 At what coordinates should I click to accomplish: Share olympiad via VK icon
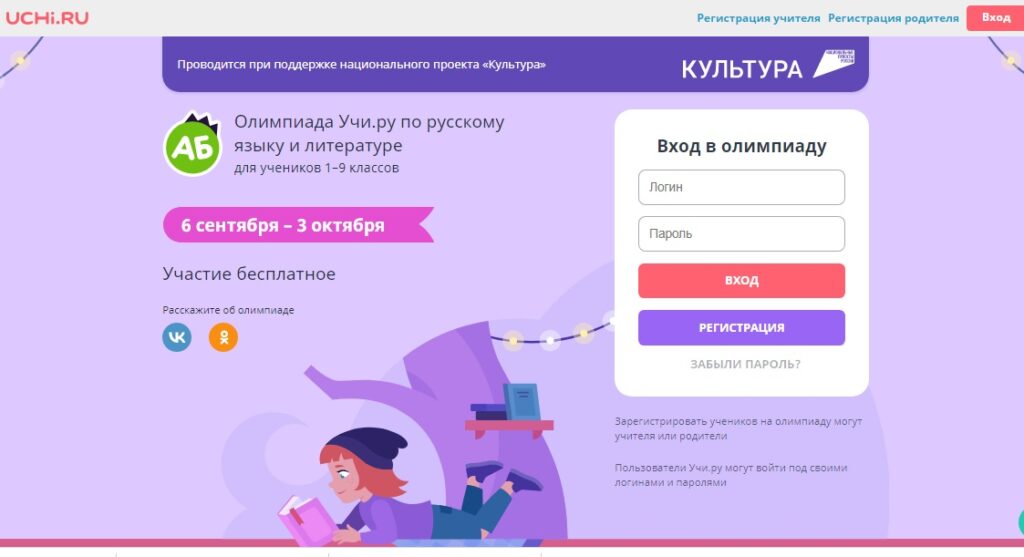[x=177, y=337]
